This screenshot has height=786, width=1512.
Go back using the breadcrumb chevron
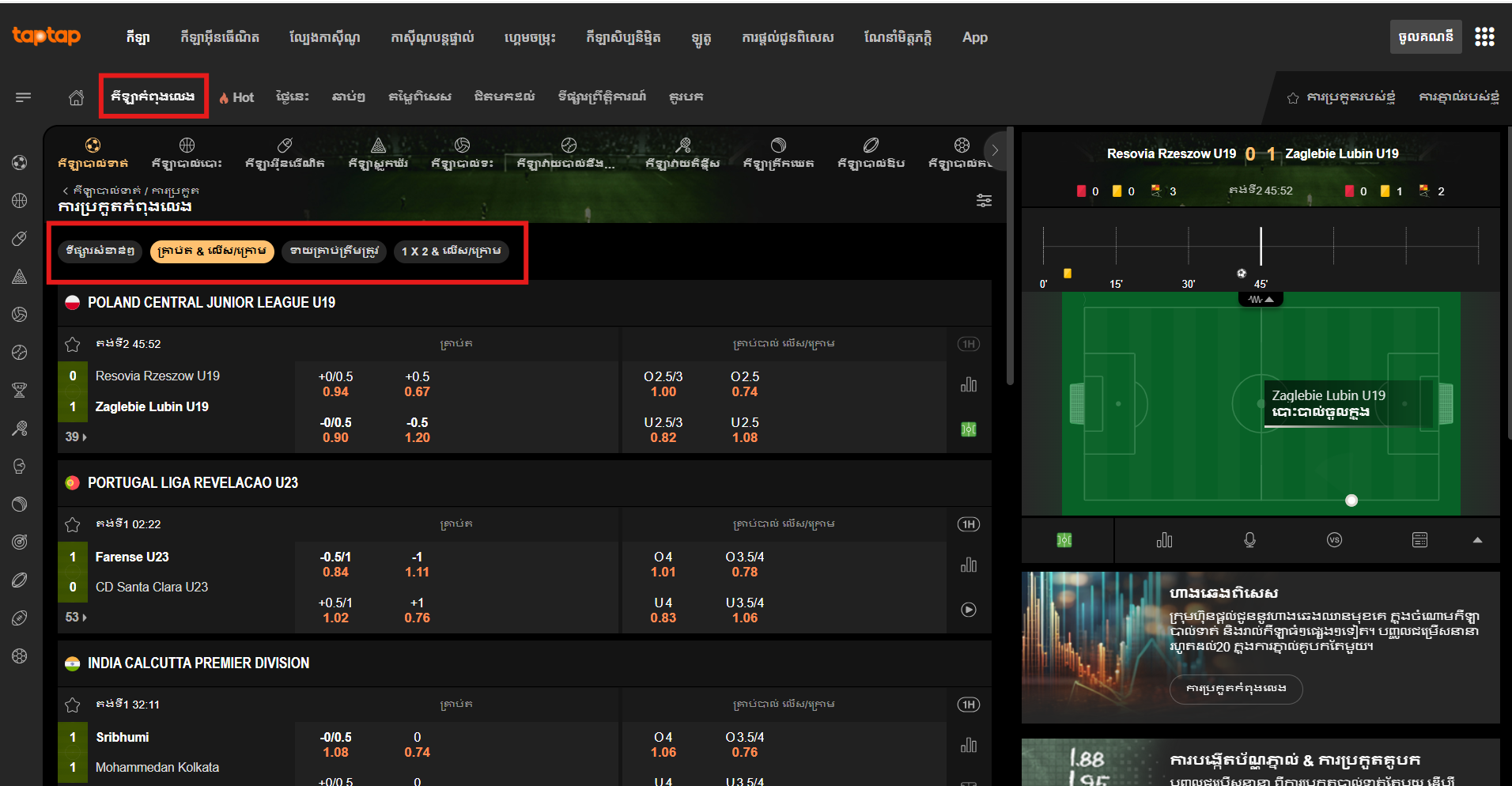click(65, 191)
